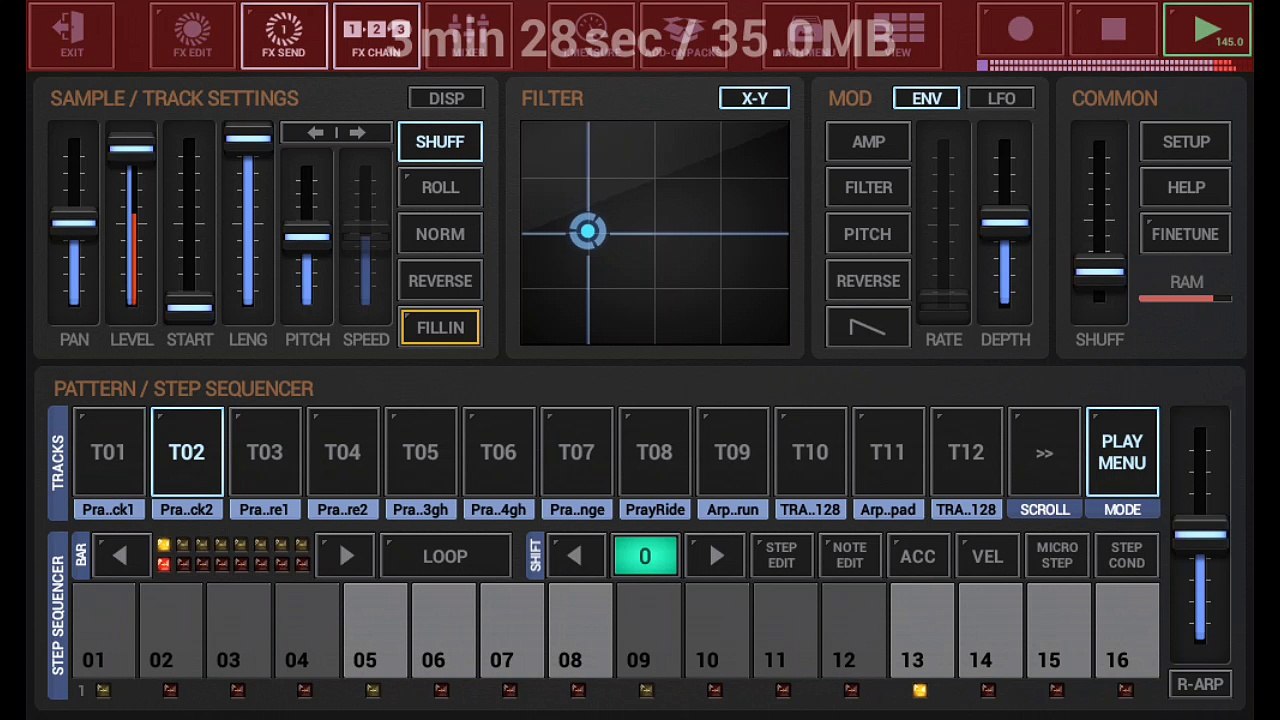1280x720 pixels.
Task: Click the R-ARP button
Action: pos(1200,685)
